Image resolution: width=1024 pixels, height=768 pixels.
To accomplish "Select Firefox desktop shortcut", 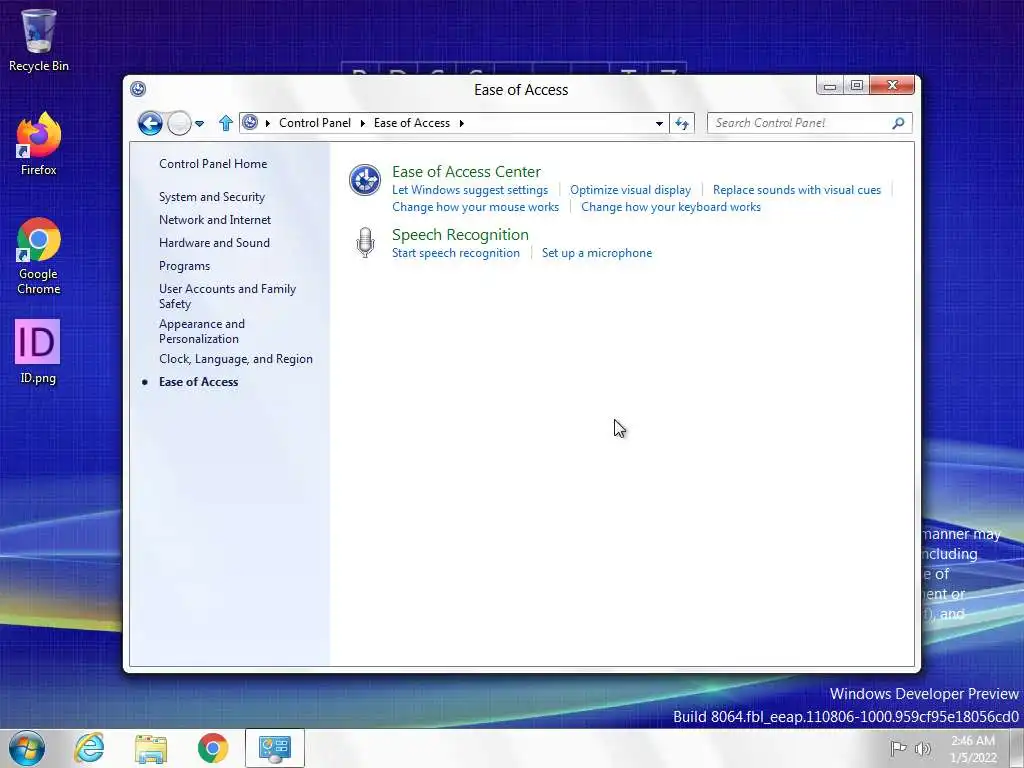I will pos(39,144).
